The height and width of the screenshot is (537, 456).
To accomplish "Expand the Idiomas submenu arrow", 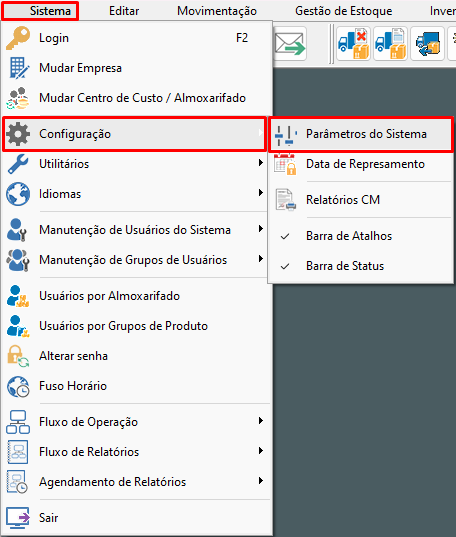I will 261,193.
